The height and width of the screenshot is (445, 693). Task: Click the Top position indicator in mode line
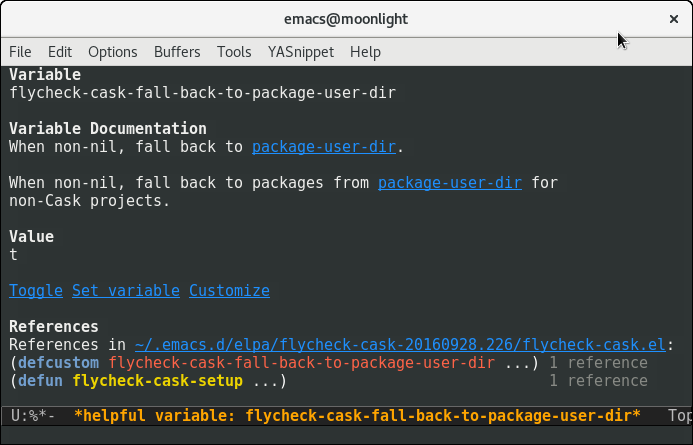click(680, 415)
